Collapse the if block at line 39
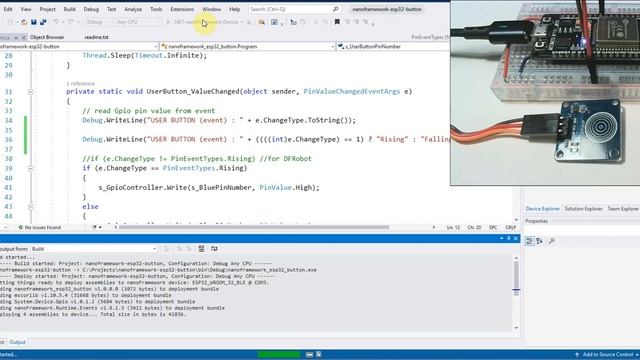Screen dimensions: 640x360 point(31,168)
